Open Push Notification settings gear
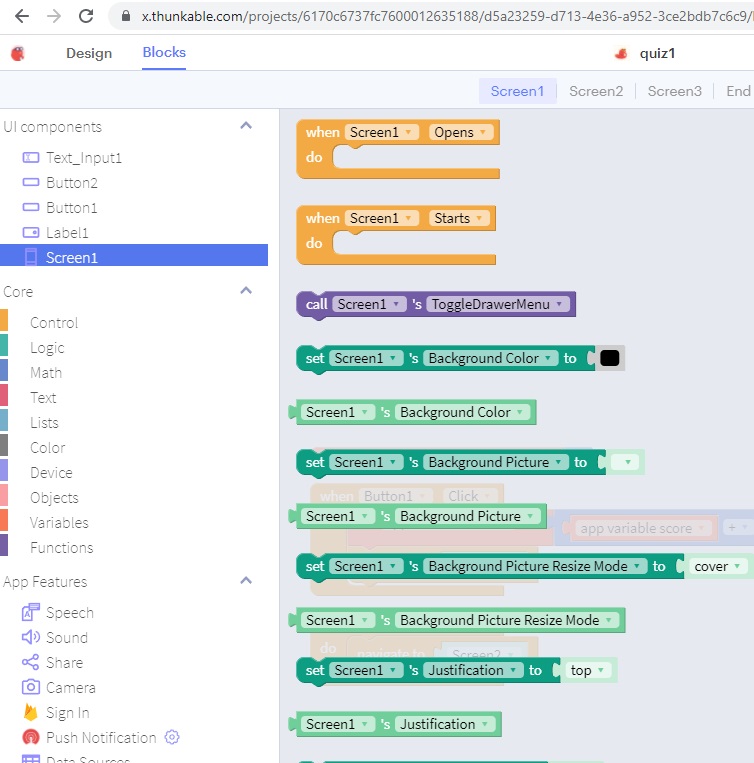This screenshot has height=763, width=754. (x=172, y=738)
